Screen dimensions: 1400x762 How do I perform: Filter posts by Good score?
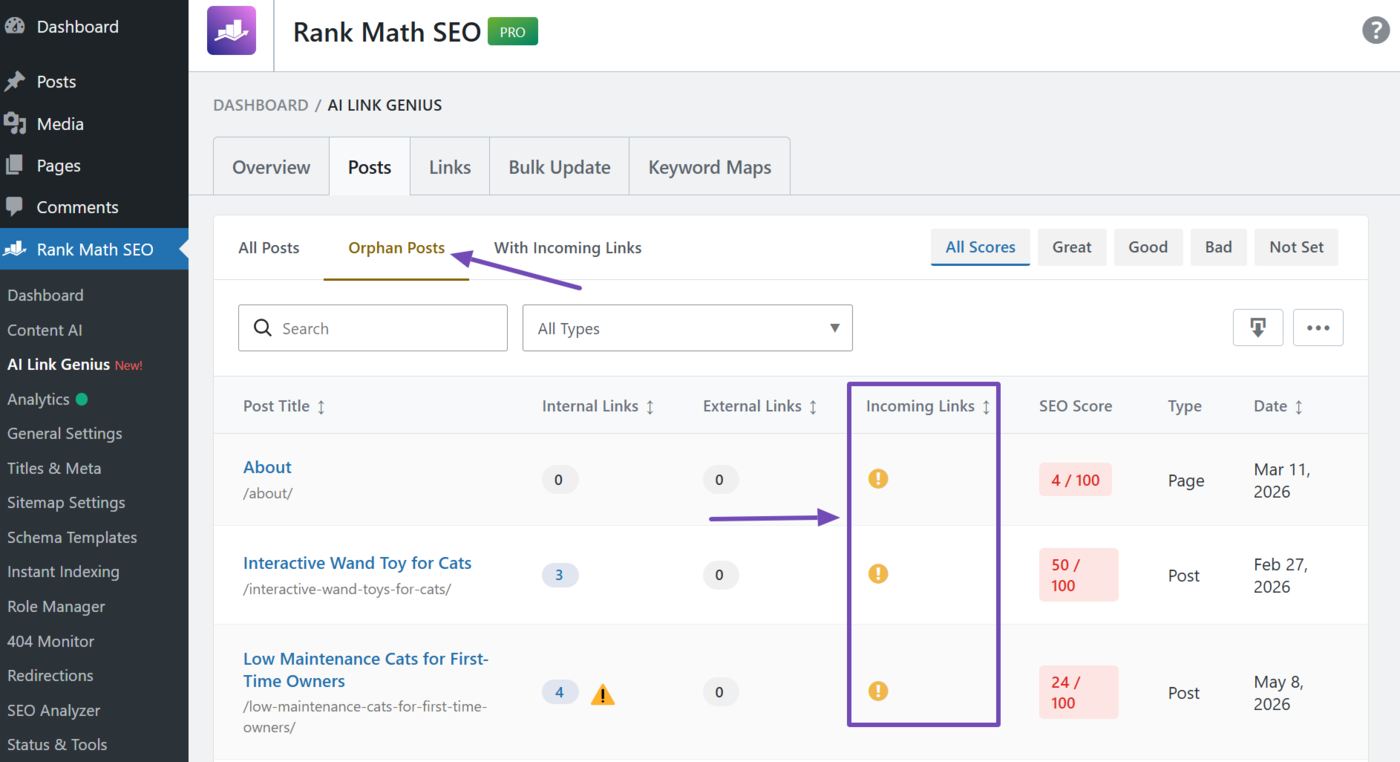tap(1148, 247)
